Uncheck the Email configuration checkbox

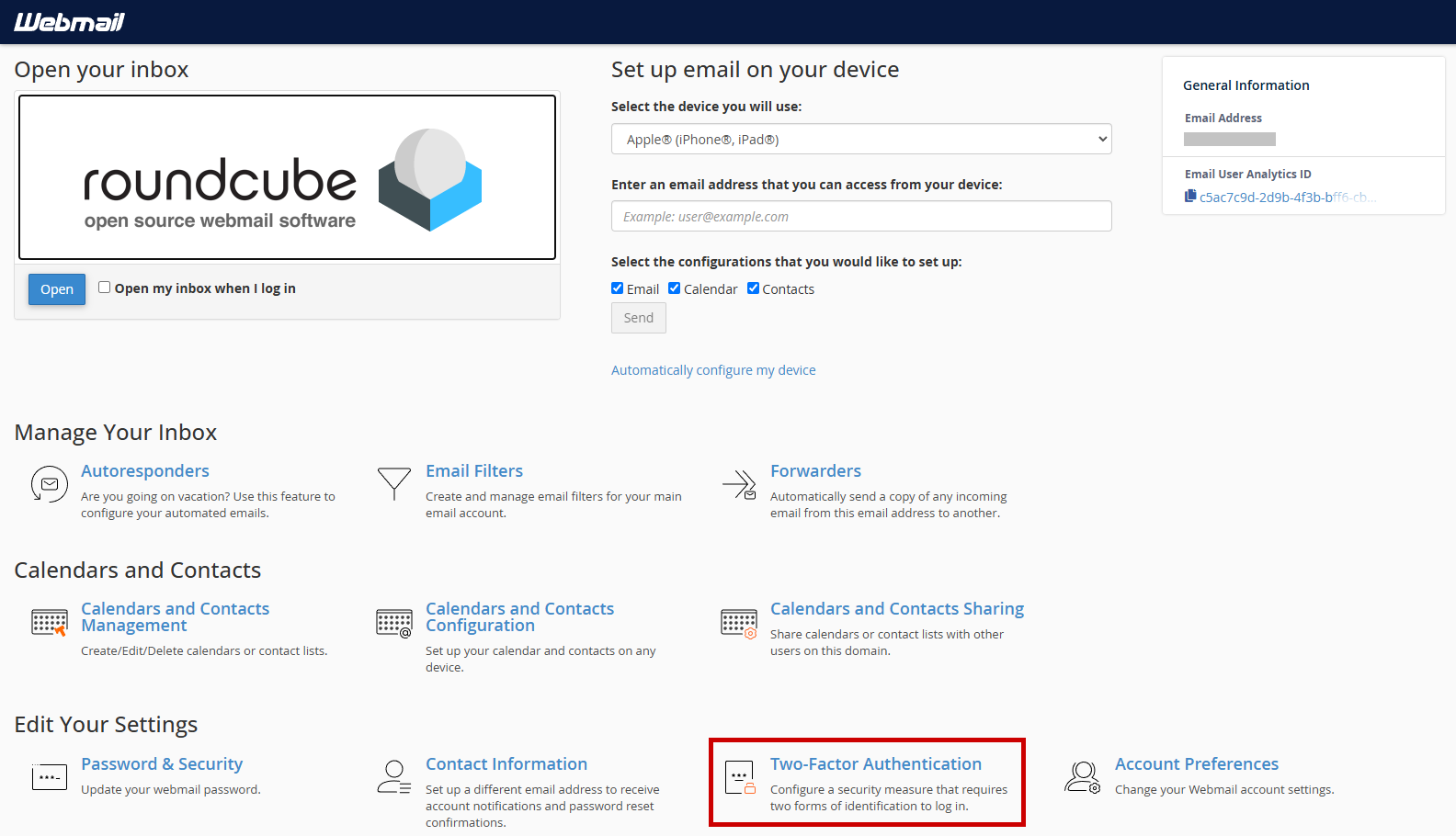click(x=618, y=288)
